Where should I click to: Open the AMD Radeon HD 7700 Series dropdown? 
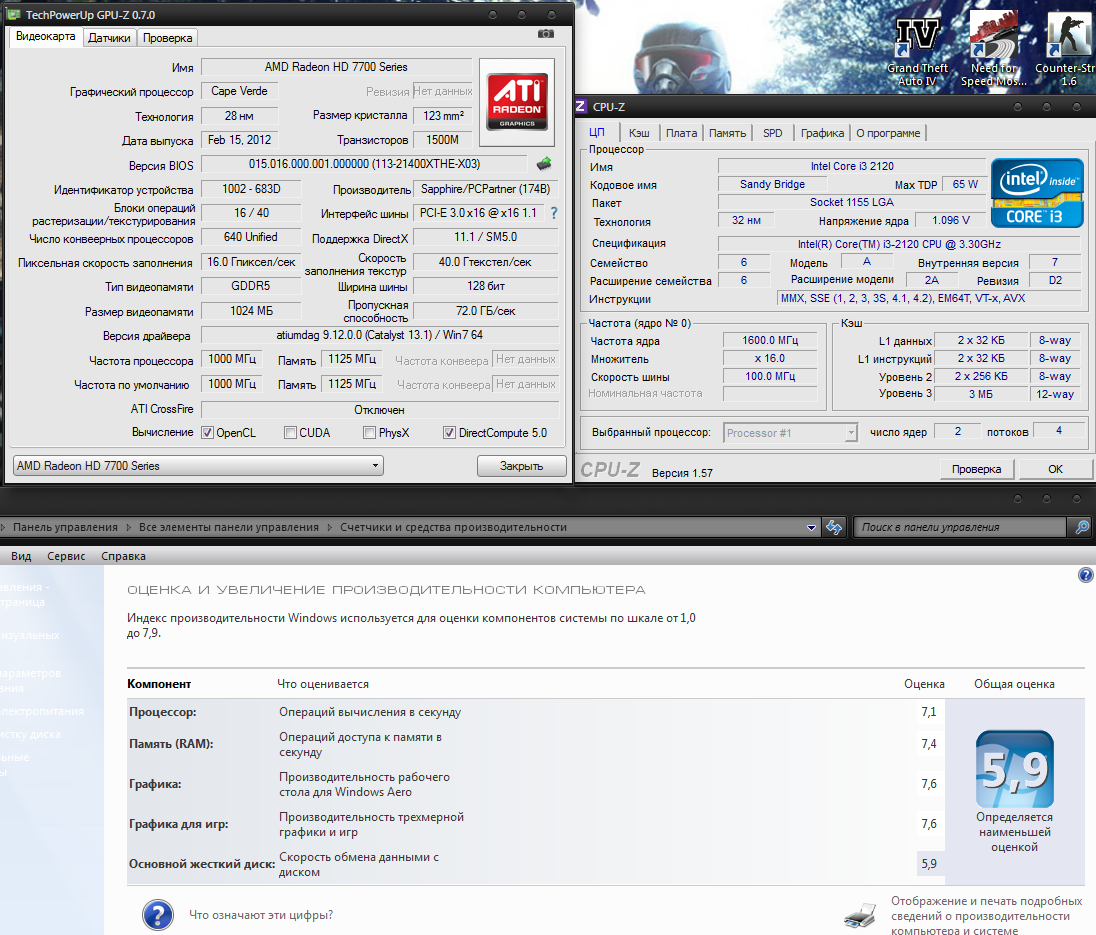pyautogui.click(x=198, y=465)
